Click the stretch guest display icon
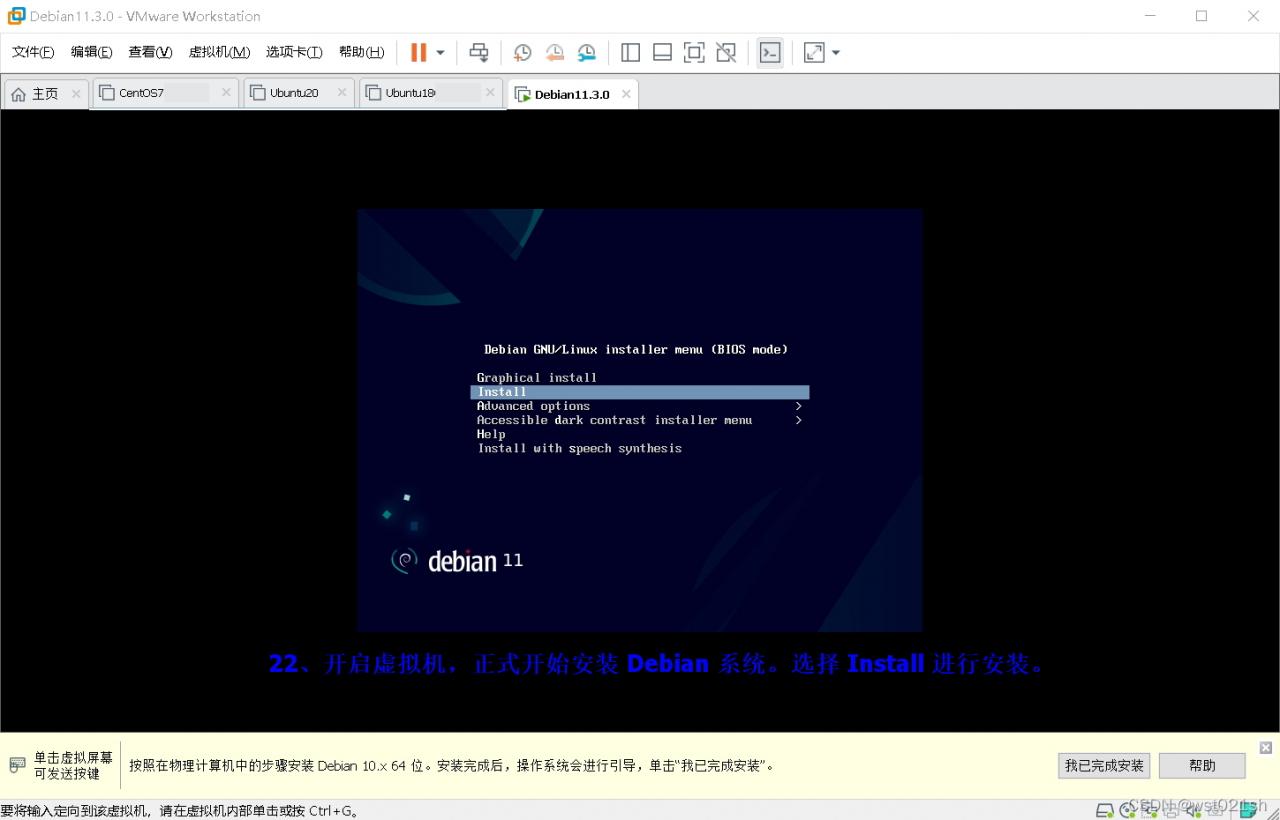Viewport: 1280px width, 820px height. (814, 52)
